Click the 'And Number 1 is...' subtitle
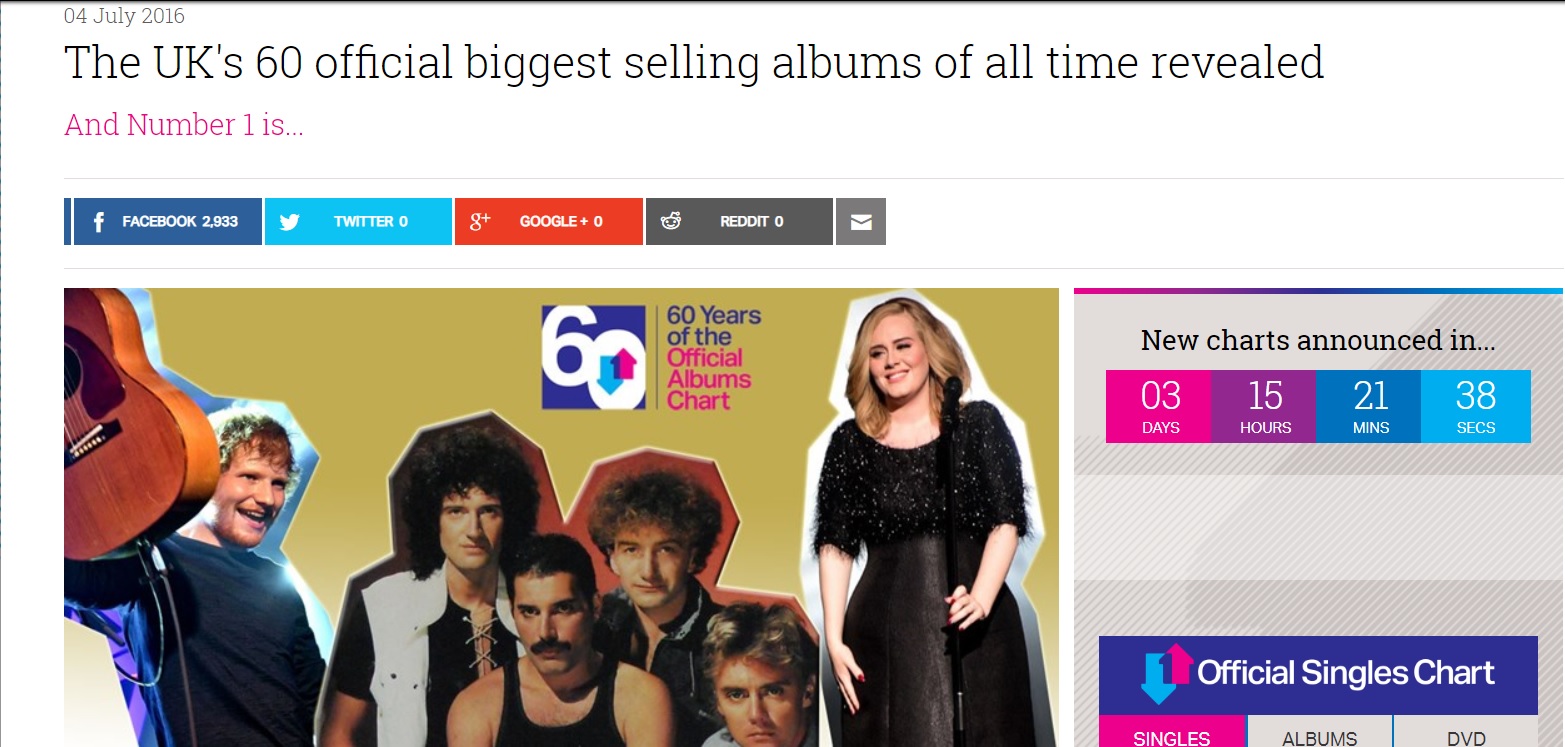 [x=184, y=125]
